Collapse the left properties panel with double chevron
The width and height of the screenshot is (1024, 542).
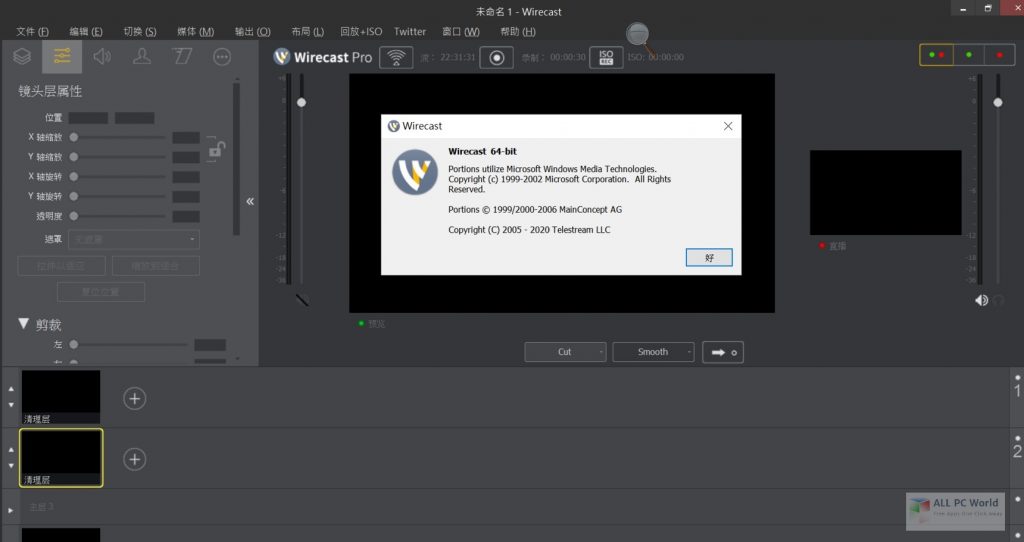[250, 201]
